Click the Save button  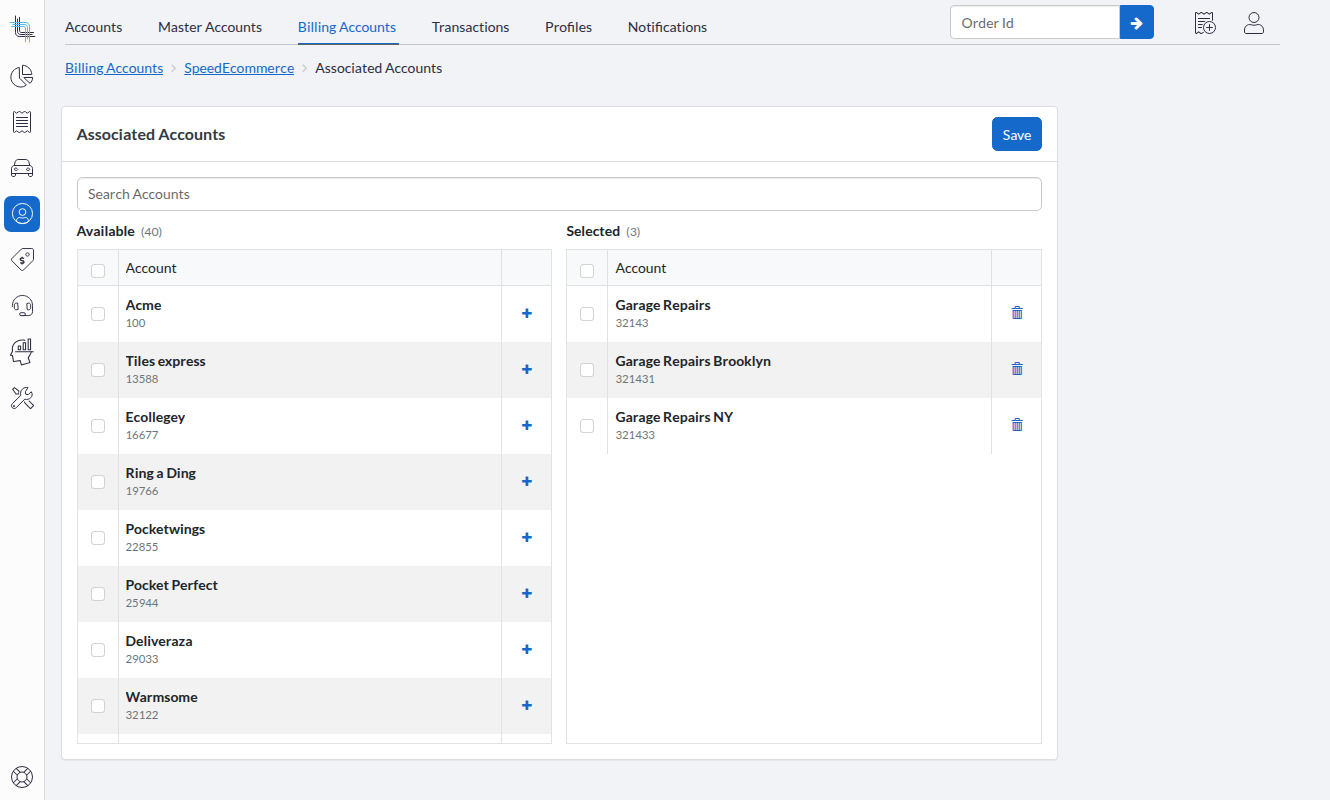(1017, 135)
